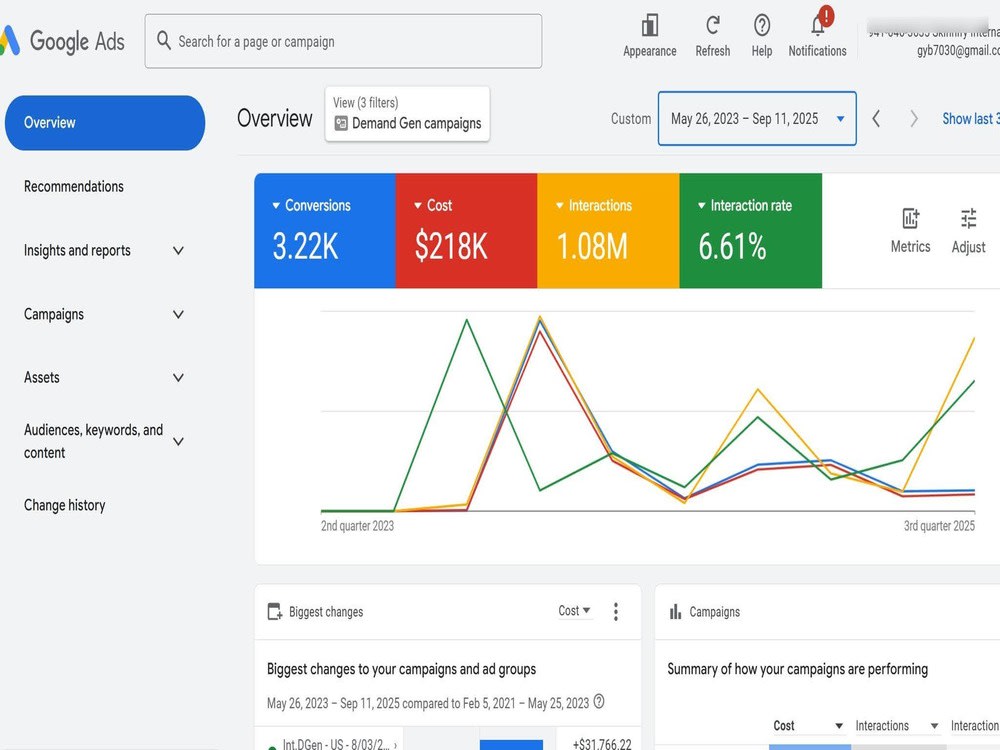
Task: Click Biggest changes to your campaigns heading
Action: coord(401,669)
